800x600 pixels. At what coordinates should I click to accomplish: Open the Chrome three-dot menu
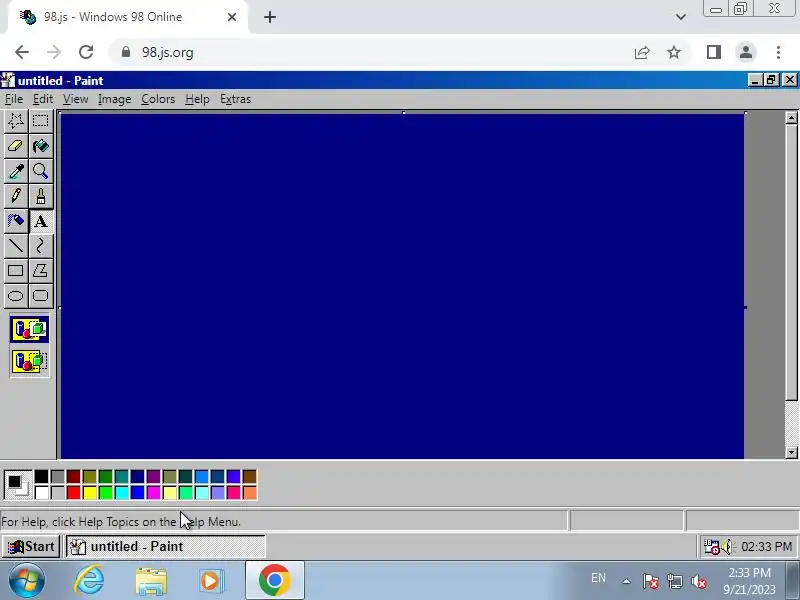tap(778, 52)
